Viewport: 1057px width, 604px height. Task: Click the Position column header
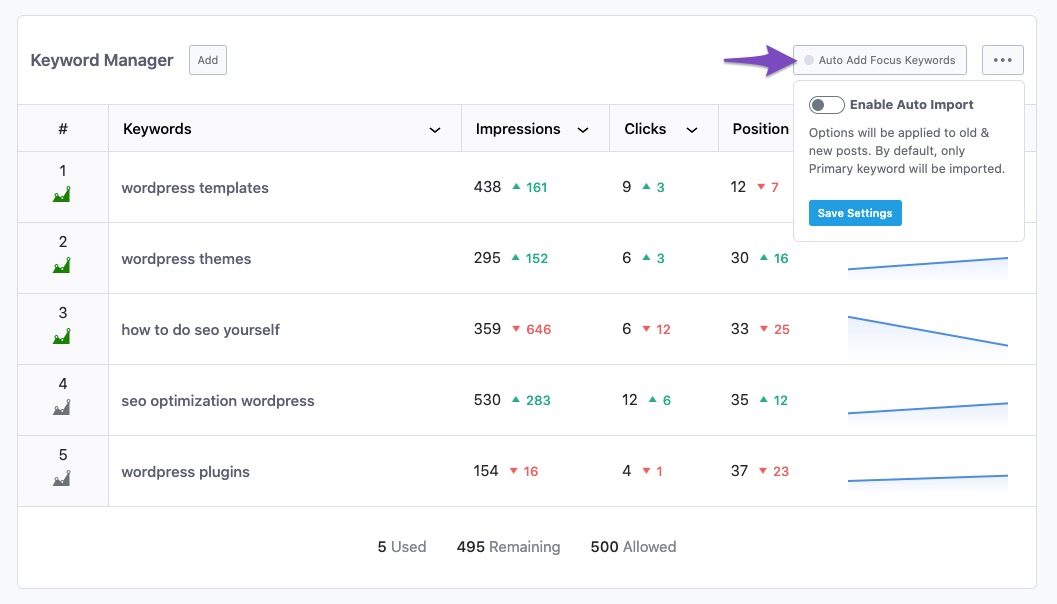760,129
